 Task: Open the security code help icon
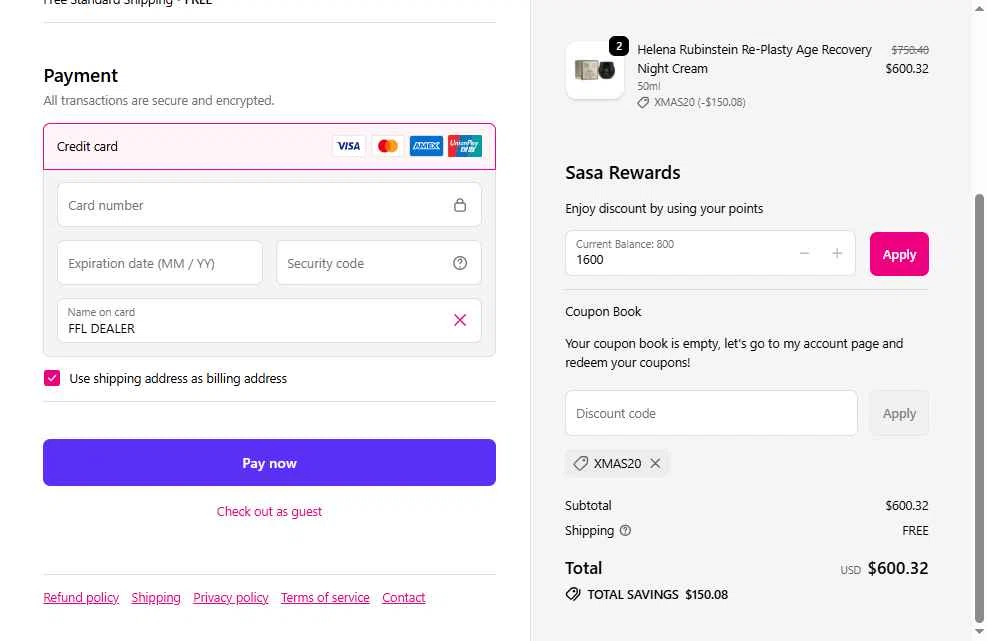[x=460, y=263]
